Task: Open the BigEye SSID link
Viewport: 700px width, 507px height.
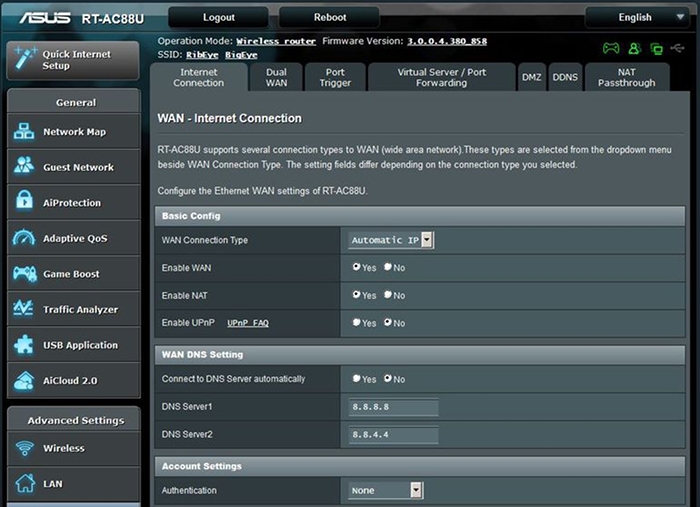Action: (241, 55)
